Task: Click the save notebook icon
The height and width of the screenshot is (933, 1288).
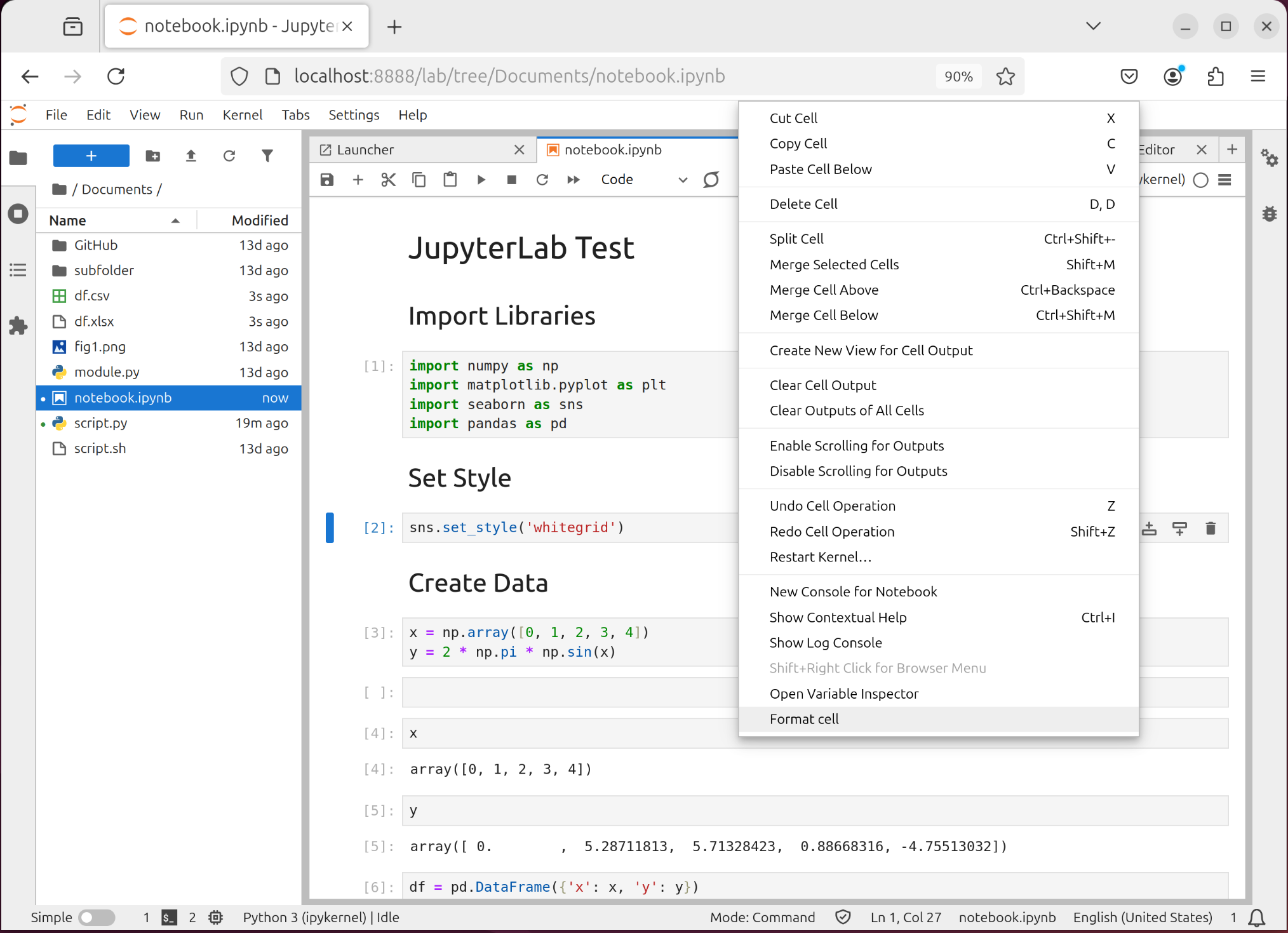Action: [327, 180]
